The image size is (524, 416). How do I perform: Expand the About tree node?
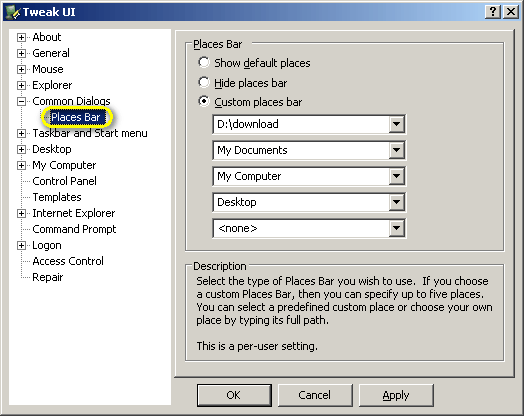point(21,37)
